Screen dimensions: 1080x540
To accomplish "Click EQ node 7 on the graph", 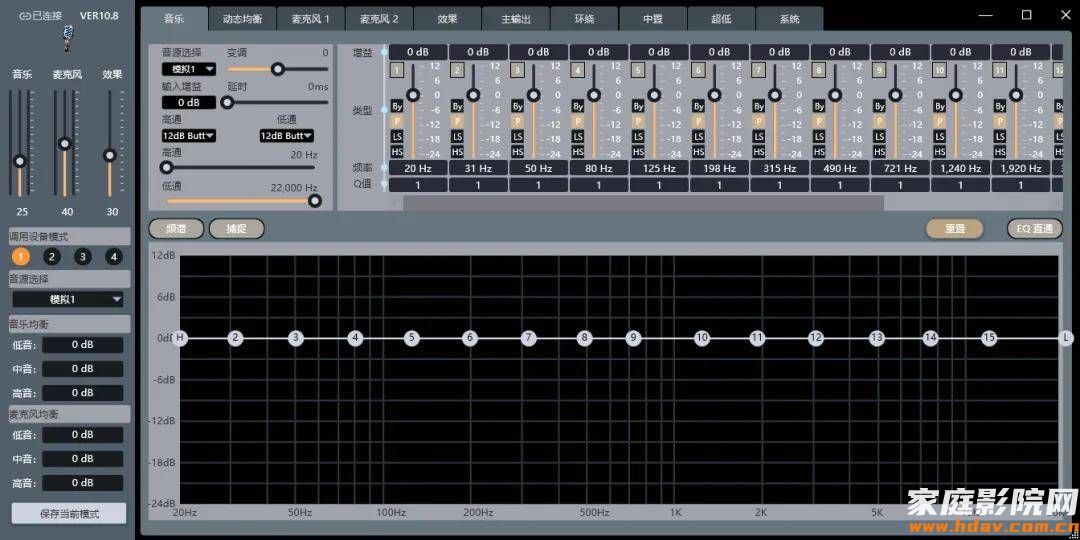I will 529,338.
